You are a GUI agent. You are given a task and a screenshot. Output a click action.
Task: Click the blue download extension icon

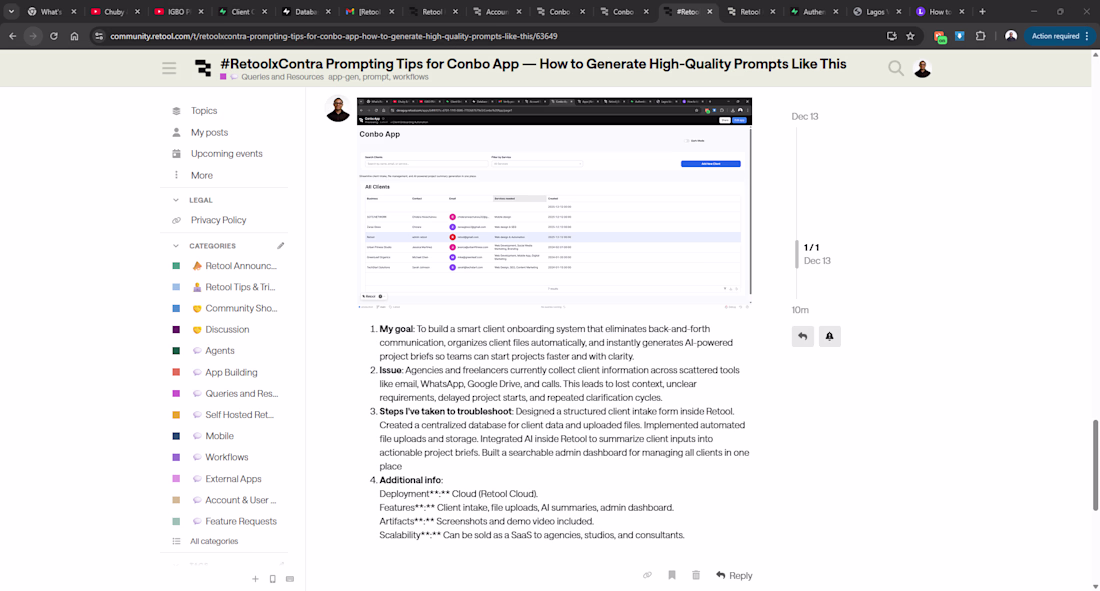(960, 36)
